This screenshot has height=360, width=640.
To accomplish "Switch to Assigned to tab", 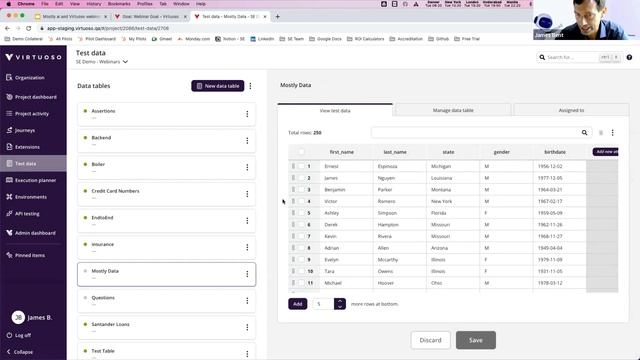I will point(571,110).
